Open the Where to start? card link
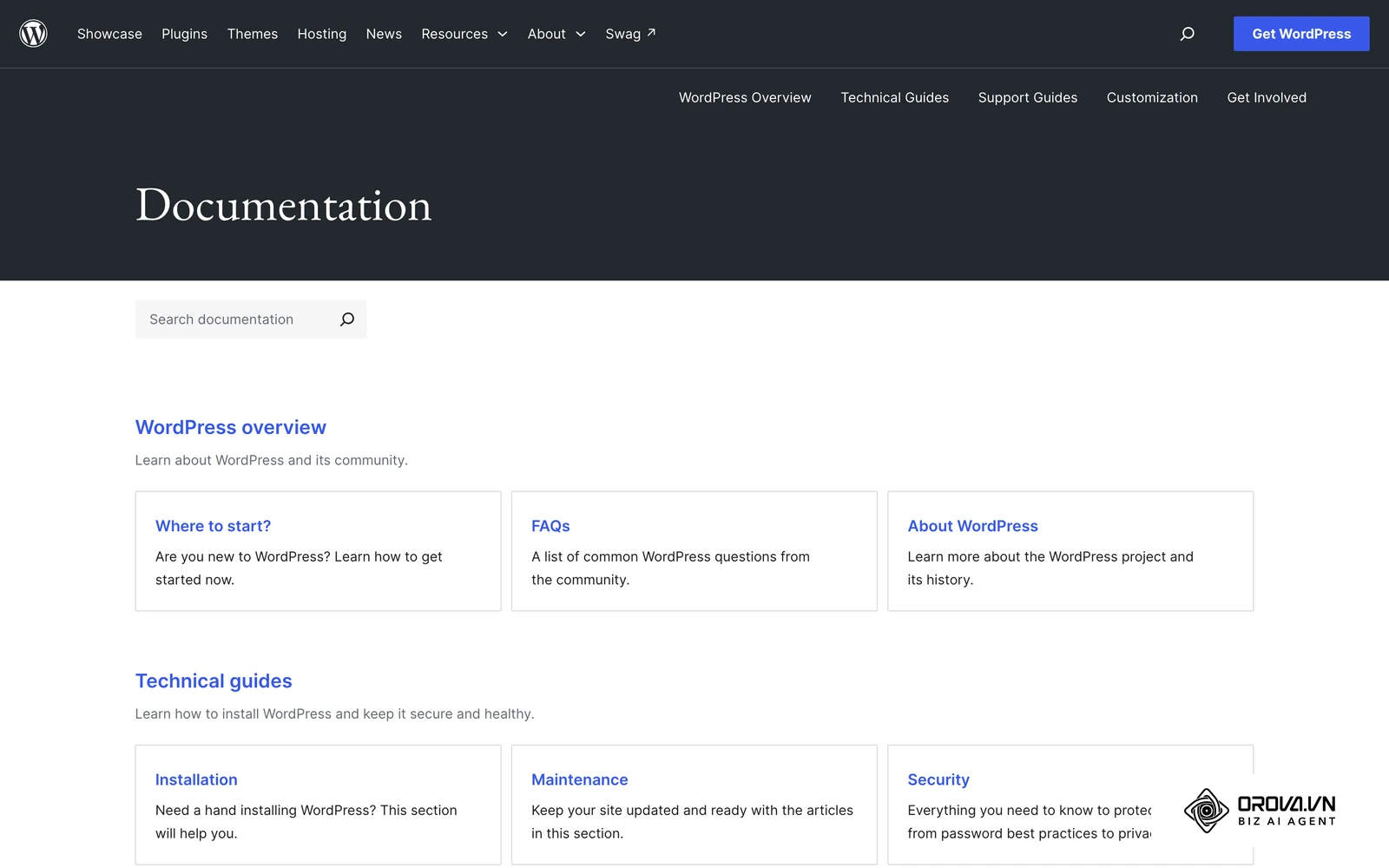The width and height of the screenshot is (1389, 868). click(213, 526)
